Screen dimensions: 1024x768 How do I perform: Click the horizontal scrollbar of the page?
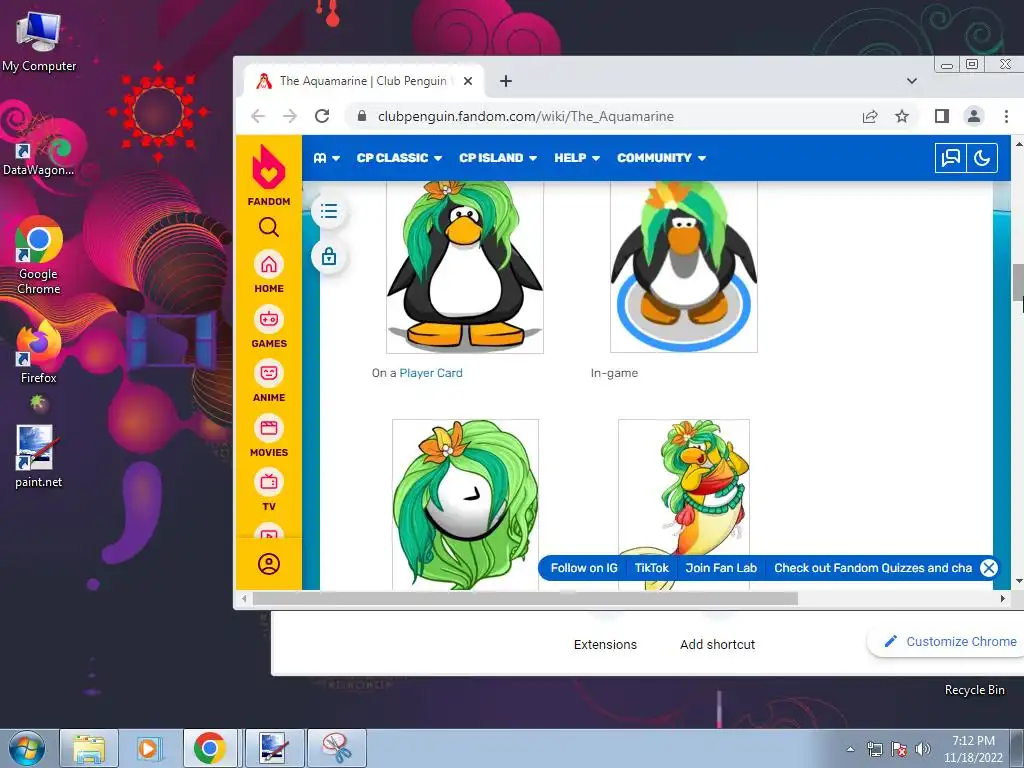525,598
